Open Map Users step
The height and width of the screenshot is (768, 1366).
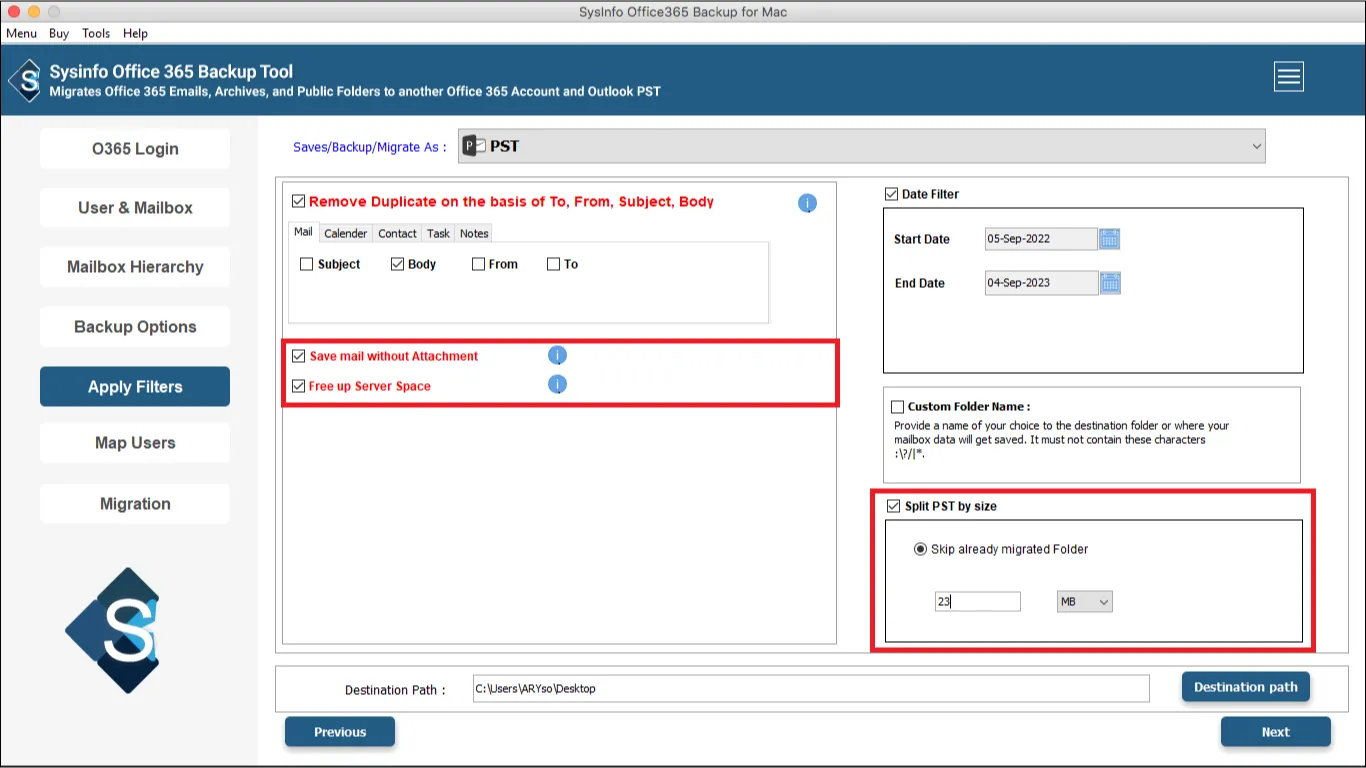coord(135,443)
